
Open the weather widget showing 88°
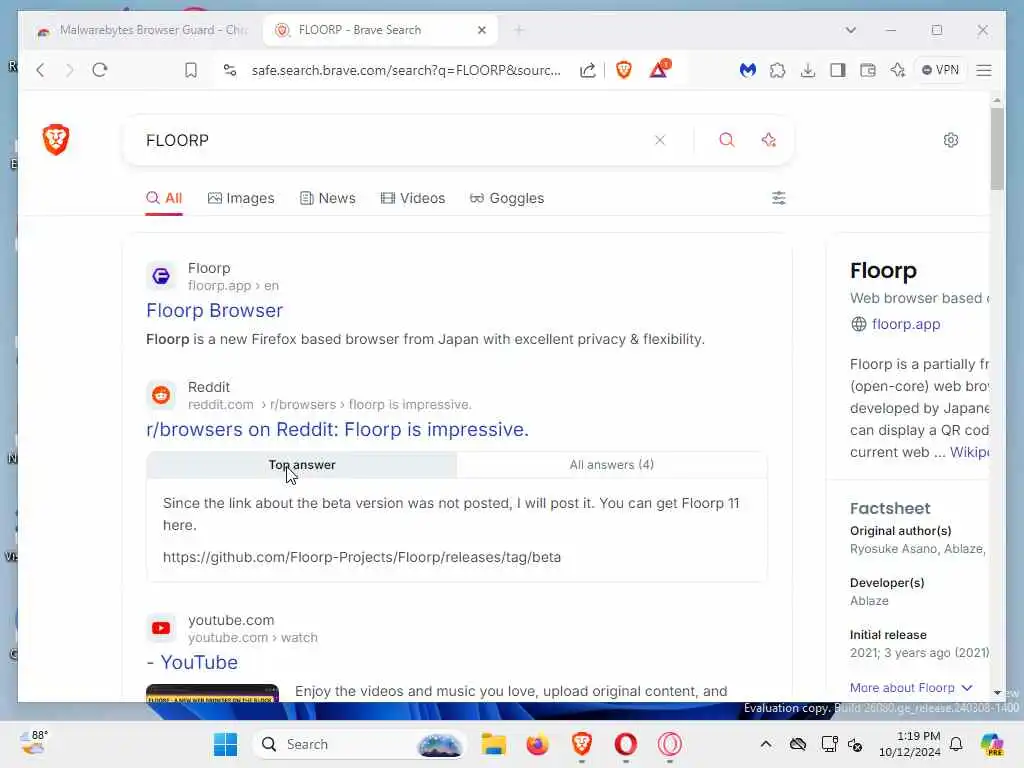click(x=33, y=743)
